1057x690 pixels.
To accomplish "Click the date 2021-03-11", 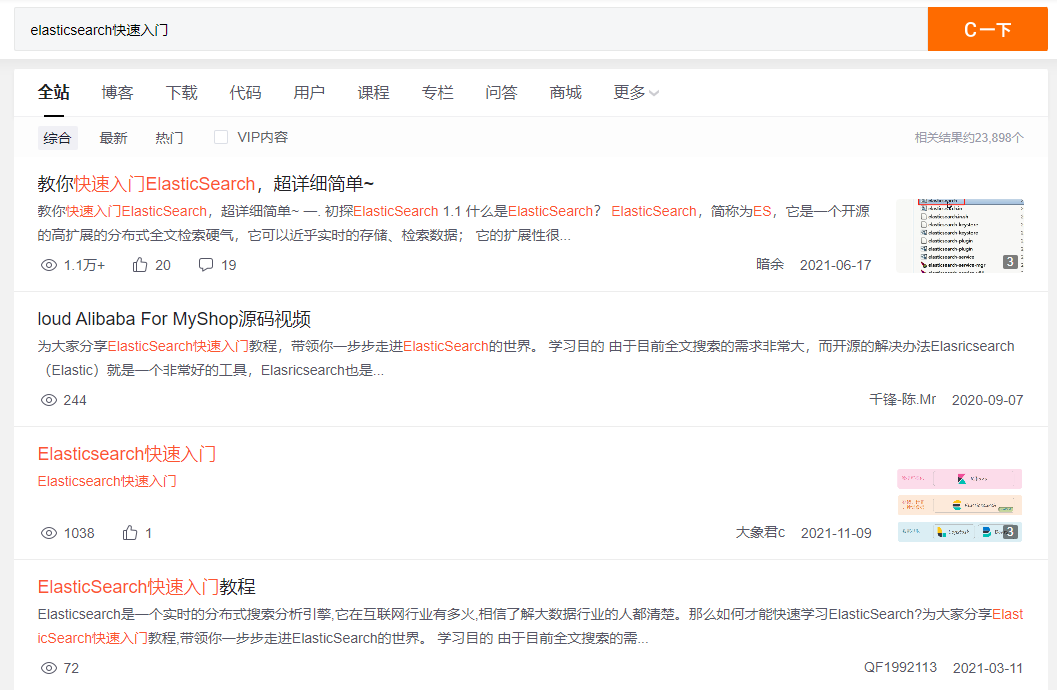I will pyautogui.click(x=988, y=668).
